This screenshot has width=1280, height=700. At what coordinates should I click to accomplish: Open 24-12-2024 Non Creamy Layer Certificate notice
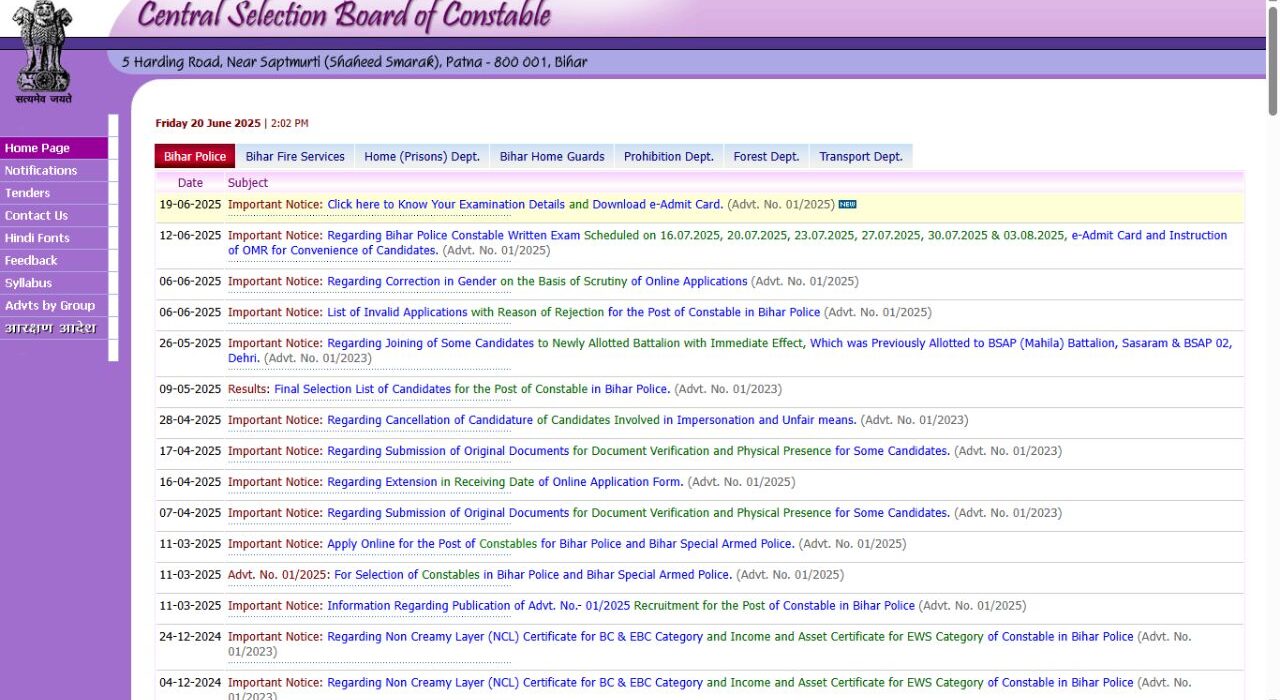click(x=515, y=637)
